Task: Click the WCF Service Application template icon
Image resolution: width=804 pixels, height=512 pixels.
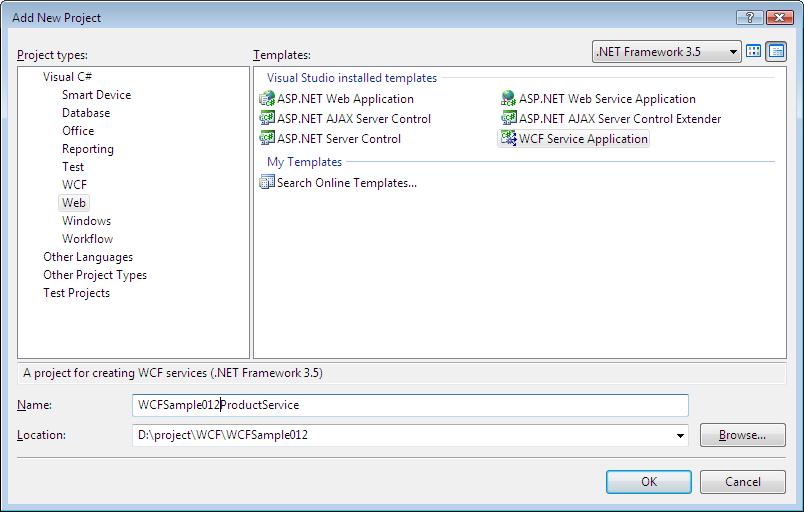Action: pyautogui.click(x=508, y=138)
